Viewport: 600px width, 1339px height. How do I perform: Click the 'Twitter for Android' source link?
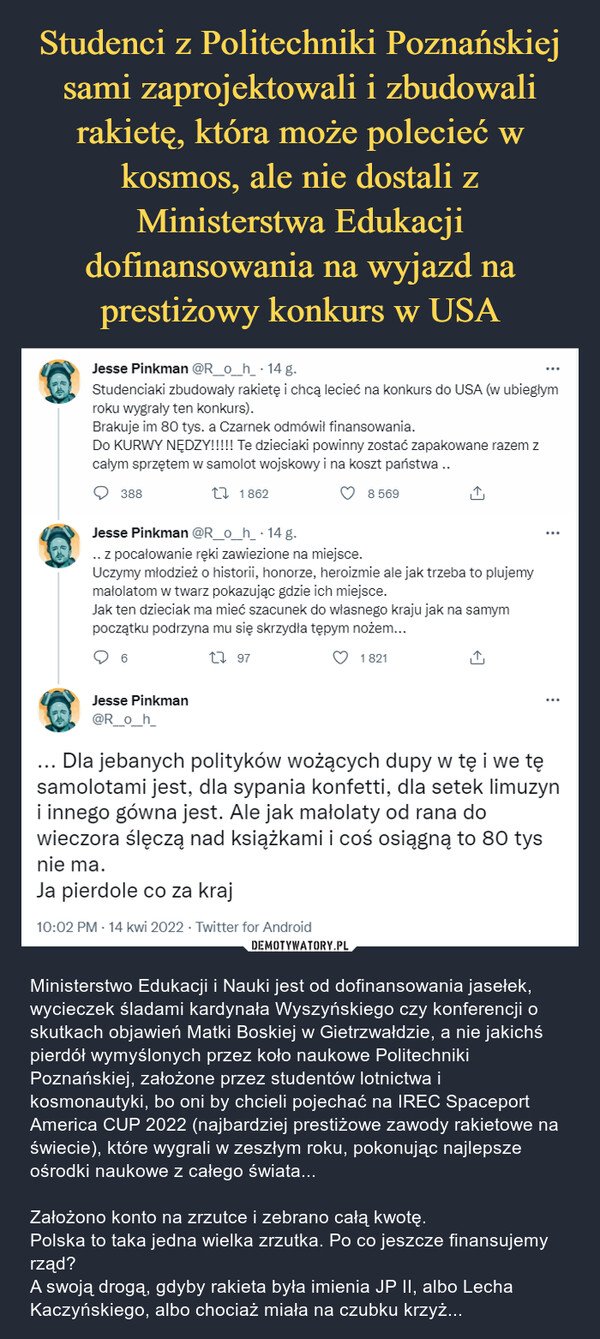(x=255, y=926)
